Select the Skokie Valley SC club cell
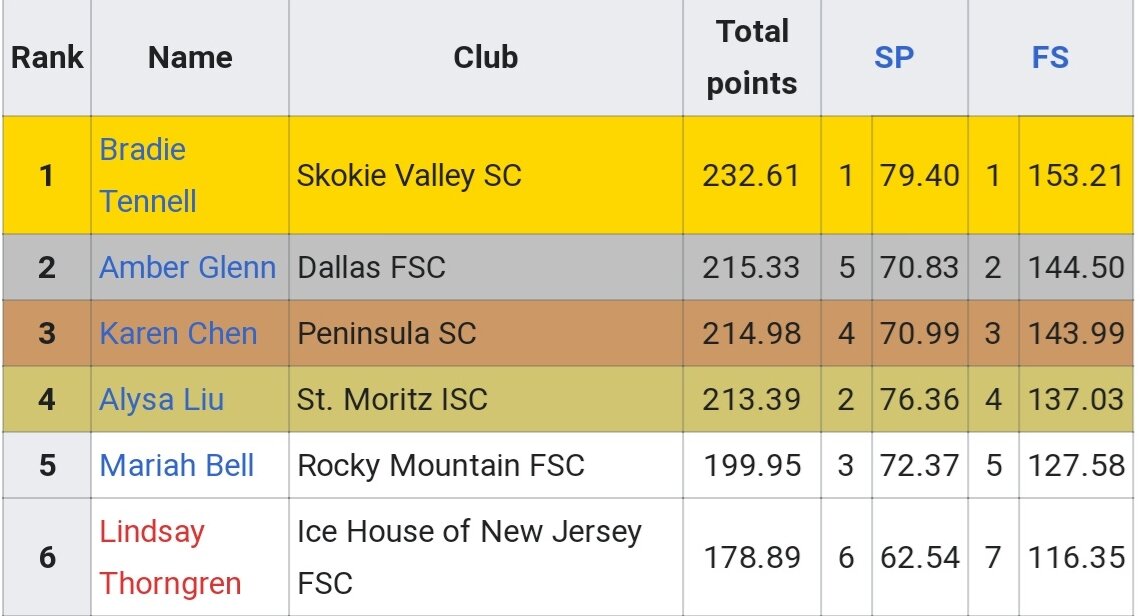The width and height of the screenshot is (1140, 616). click(x=486, y=175)
